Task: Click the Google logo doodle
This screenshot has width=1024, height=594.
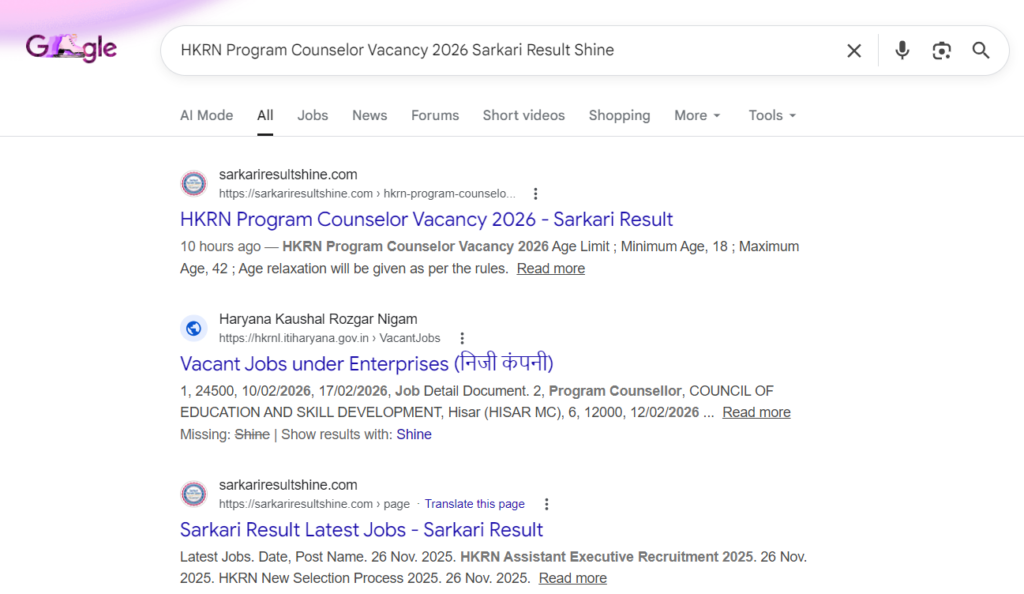Action: click(x=71, y=48)
